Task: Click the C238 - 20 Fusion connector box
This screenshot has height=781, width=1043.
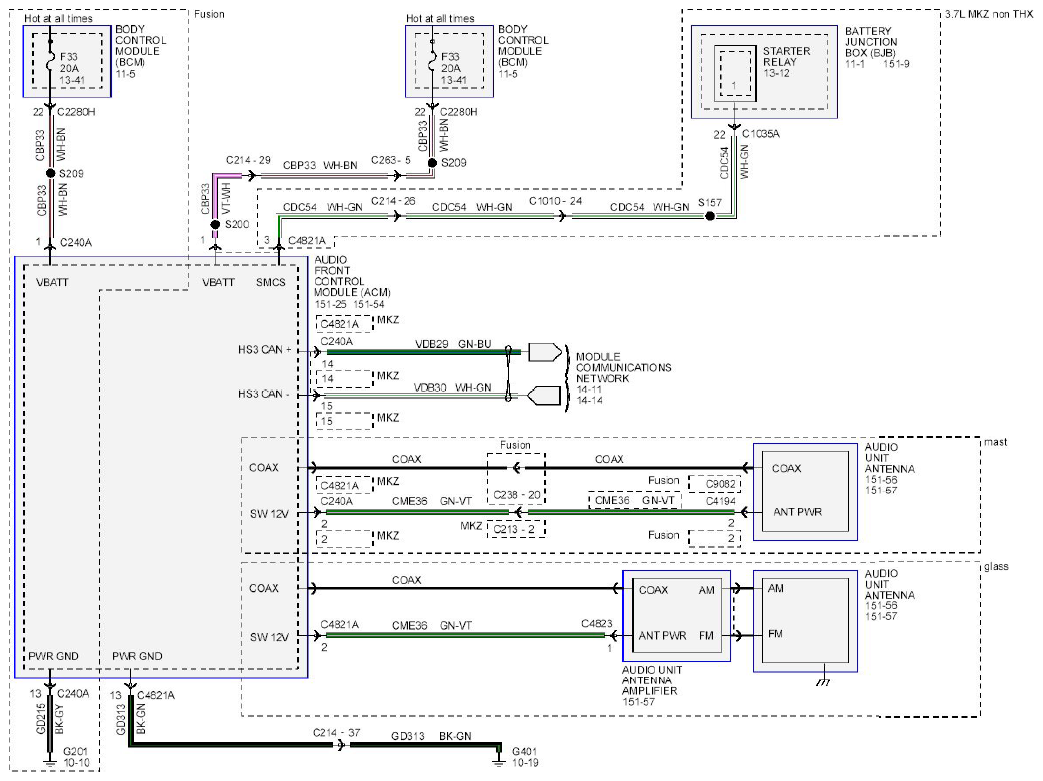Action: pyautogui.click(x=516, y=478)
